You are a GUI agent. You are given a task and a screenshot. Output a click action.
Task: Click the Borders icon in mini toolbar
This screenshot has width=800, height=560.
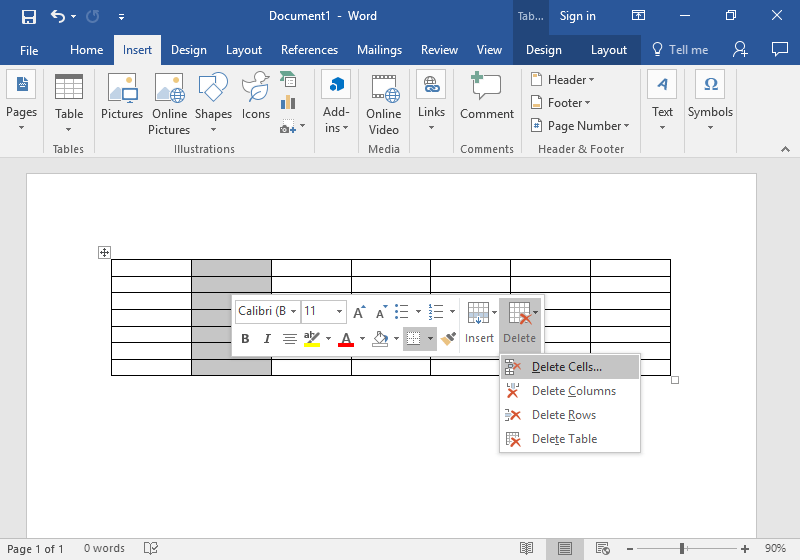point(413,339)
